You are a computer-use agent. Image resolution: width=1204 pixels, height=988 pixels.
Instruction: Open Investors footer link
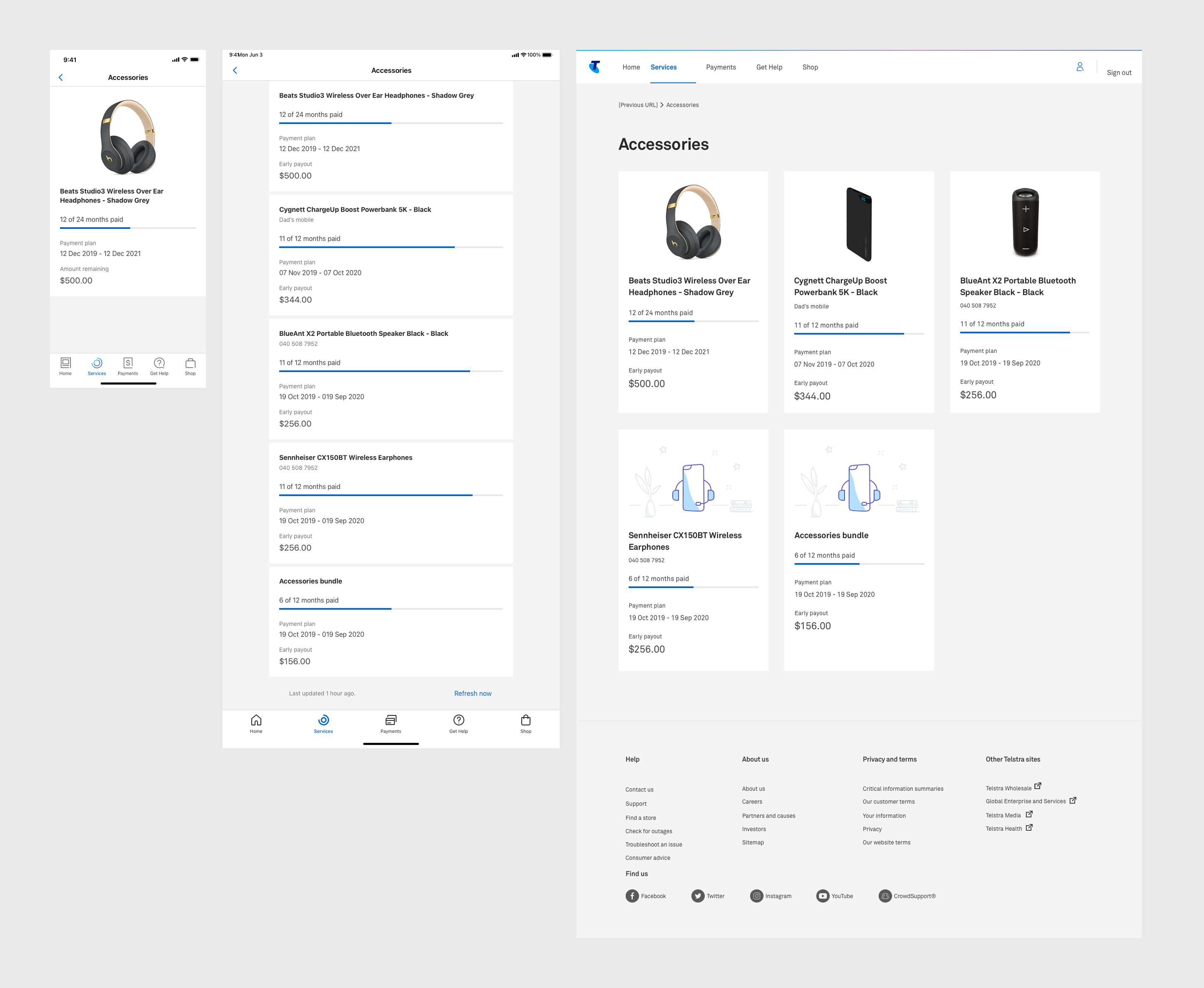coord(754,829)
